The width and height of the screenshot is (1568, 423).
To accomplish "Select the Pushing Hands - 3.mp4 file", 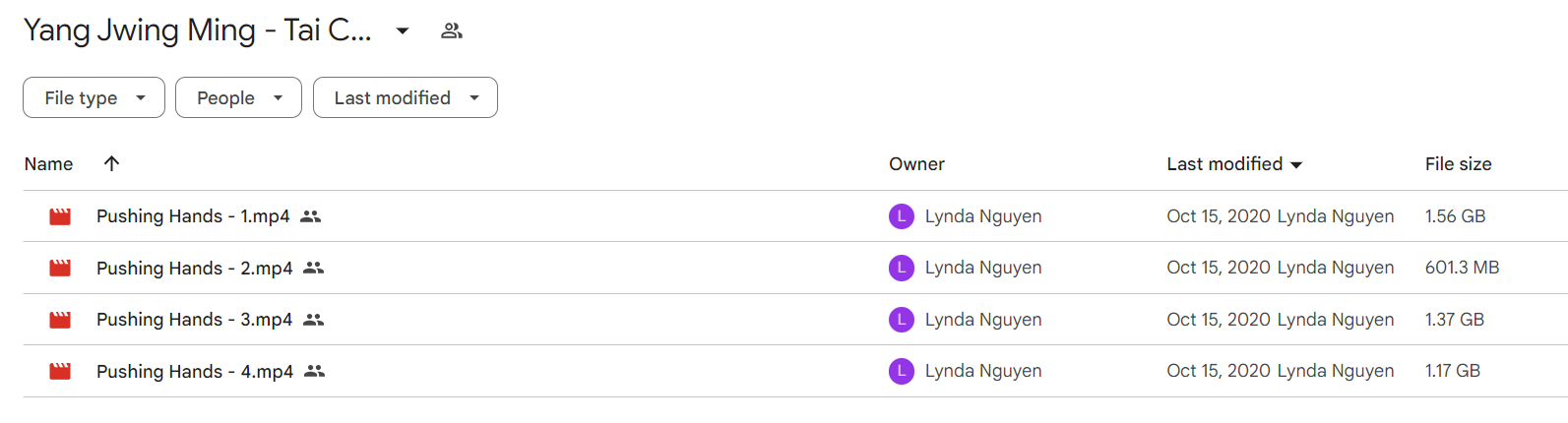I will [795, 320].
